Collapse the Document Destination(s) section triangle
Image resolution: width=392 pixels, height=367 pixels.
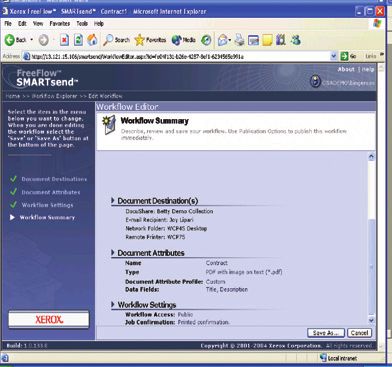(113, 200)
